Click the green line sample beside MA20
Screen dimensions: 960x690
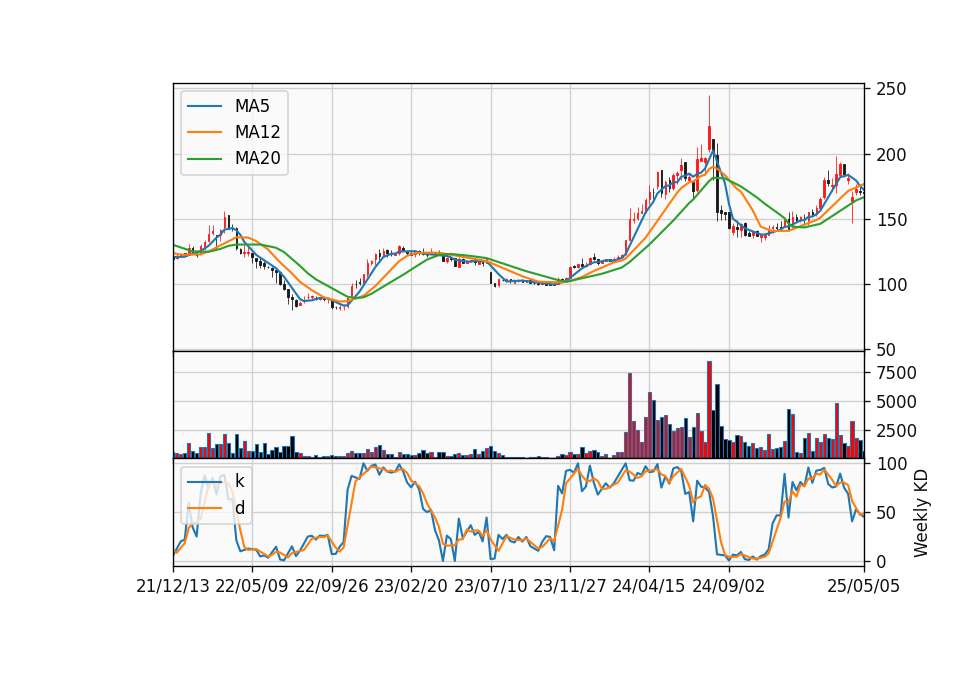204,159
